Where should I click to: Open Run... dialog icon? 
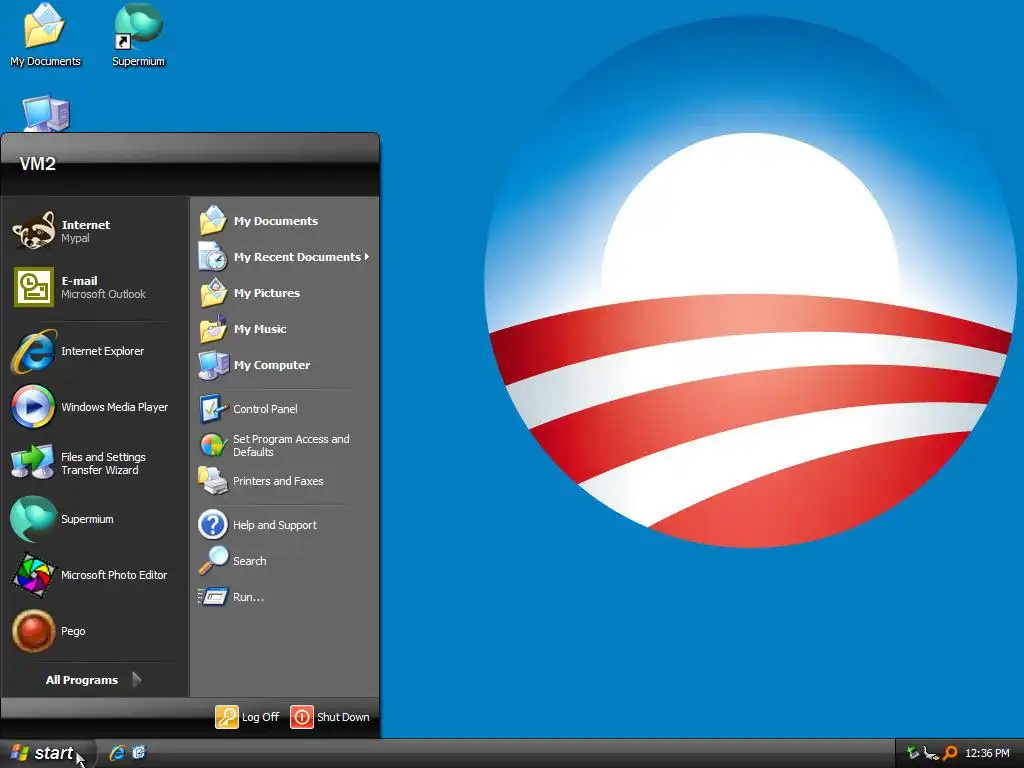pyautogui.click(x=213, y=597)
